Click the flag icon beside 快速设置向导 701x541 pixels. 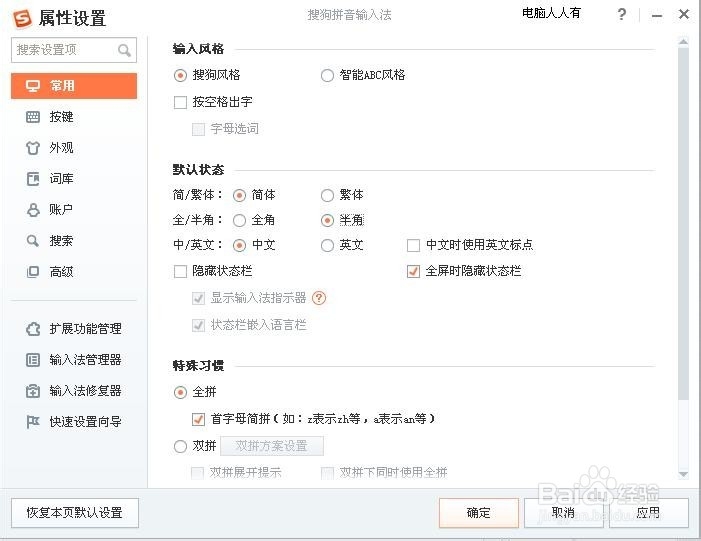click(x=32, y=422)
